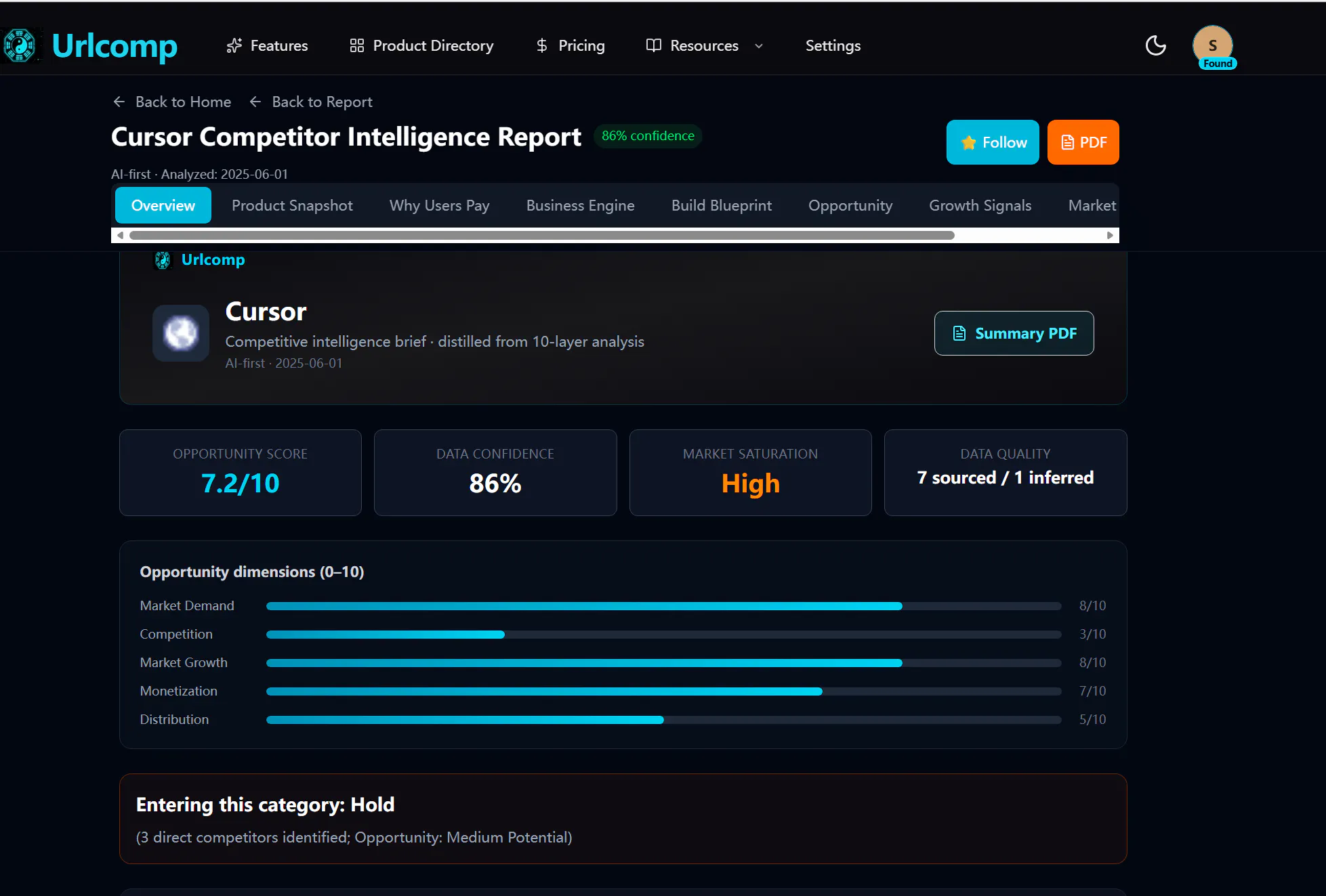The height and width of the screenshot is (896, 1326).
Task: Switch to the Why Users Pay tab
Action: point(440,205)
